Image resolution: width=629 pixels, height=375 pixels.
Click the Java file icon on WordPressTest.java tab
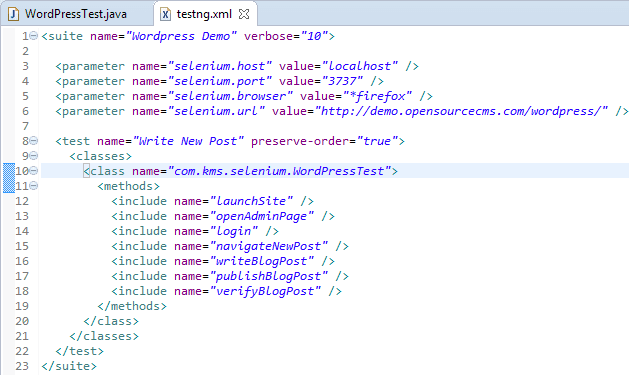14,14
